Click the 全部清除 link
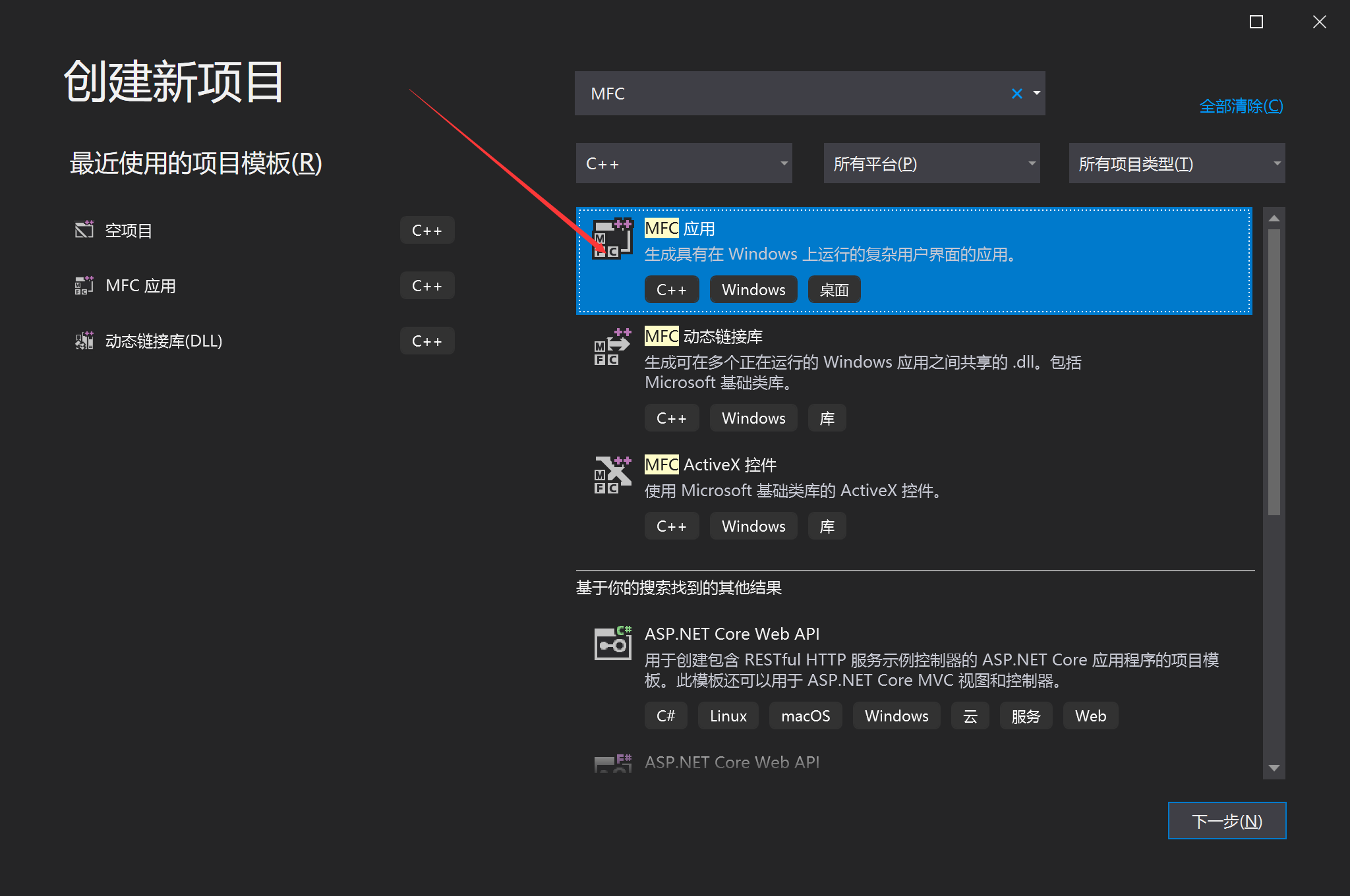Viewport: 1350px width, 896px height. 1241,106
